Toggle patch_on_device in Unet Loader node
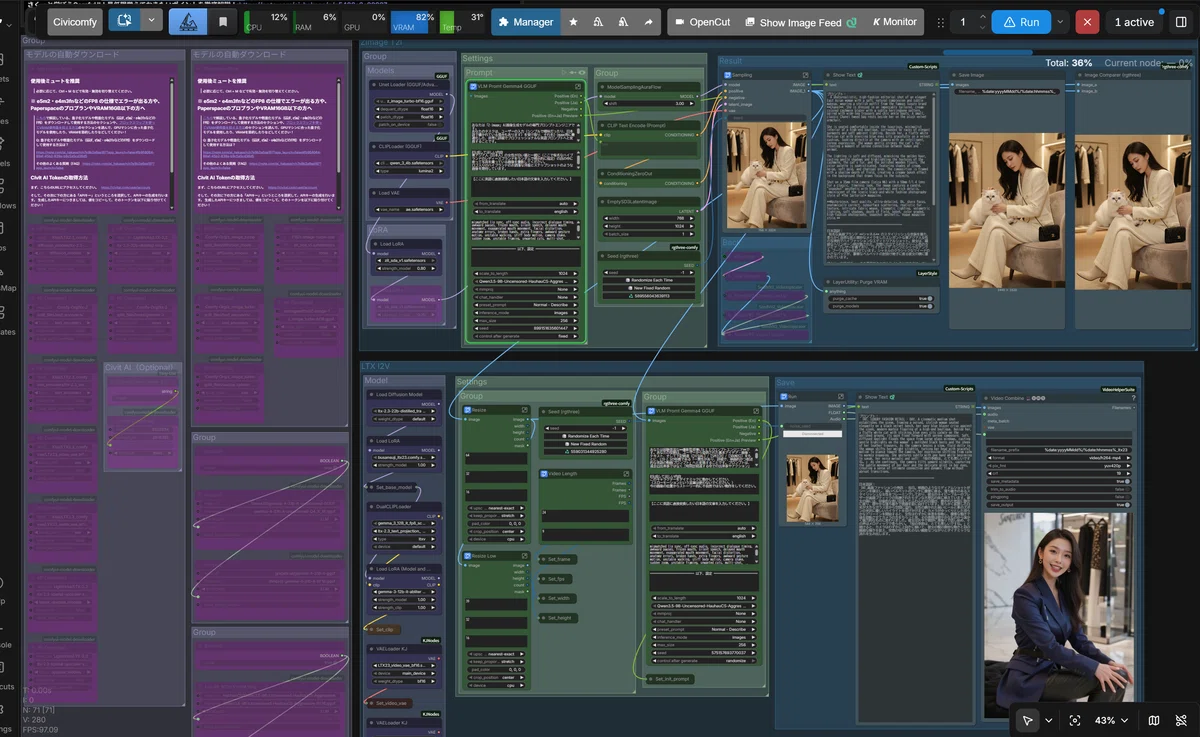Image resolution: width=1200 pixels, height=737 pixels. pos(407,123)
